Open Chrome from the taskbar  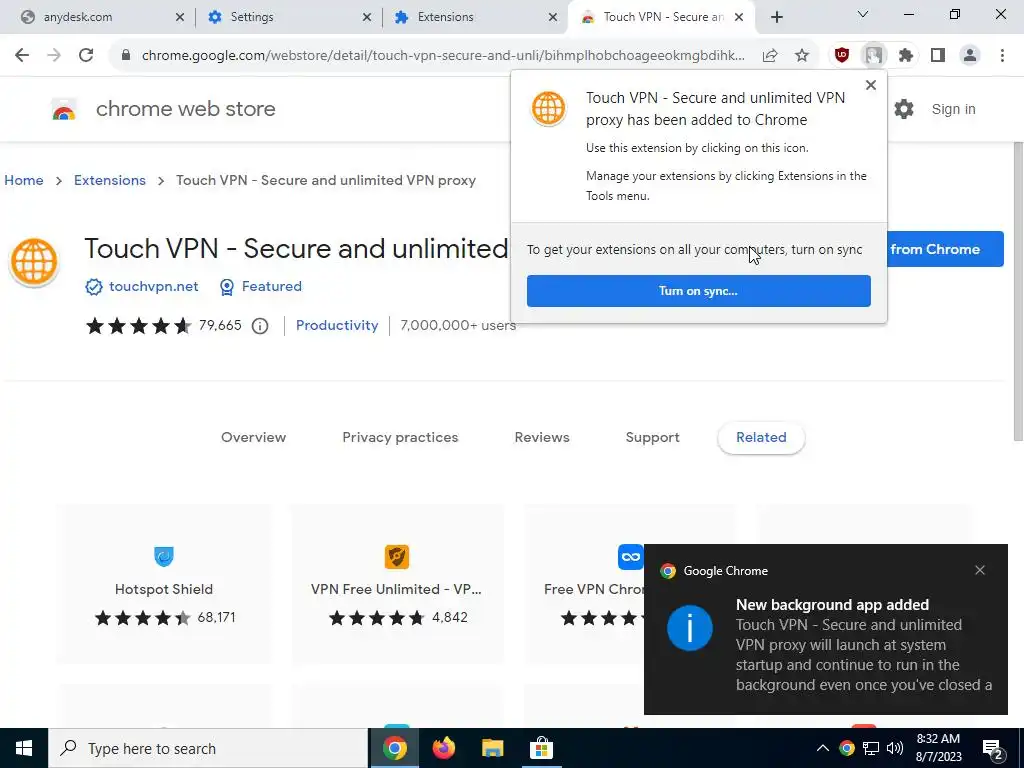coord(394,748)
